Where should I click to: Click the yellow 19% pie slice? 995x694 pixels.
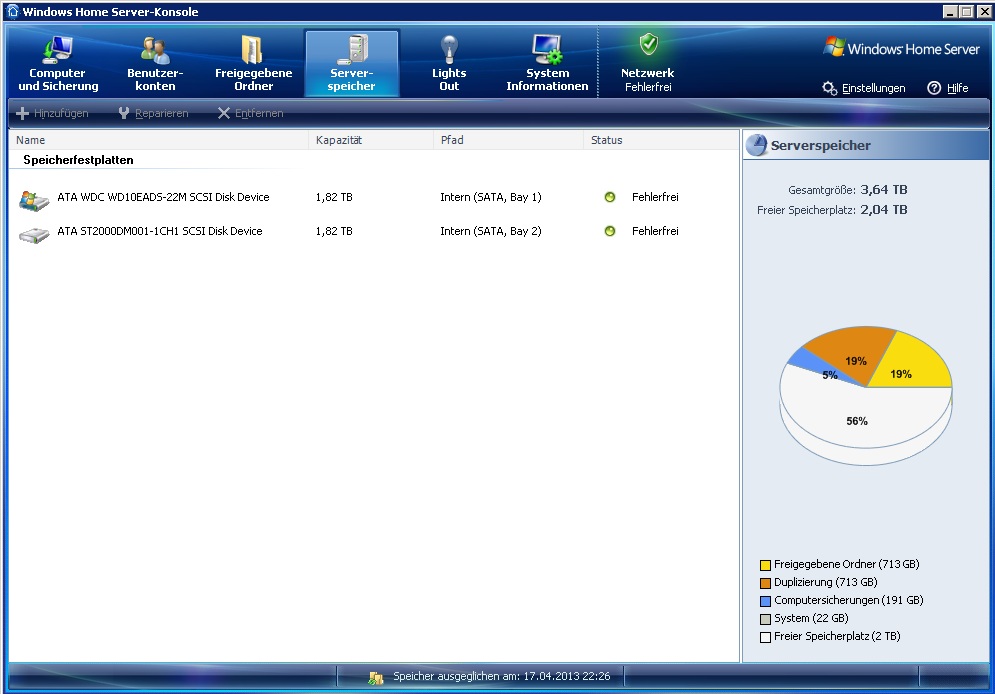tap(911, 365)
